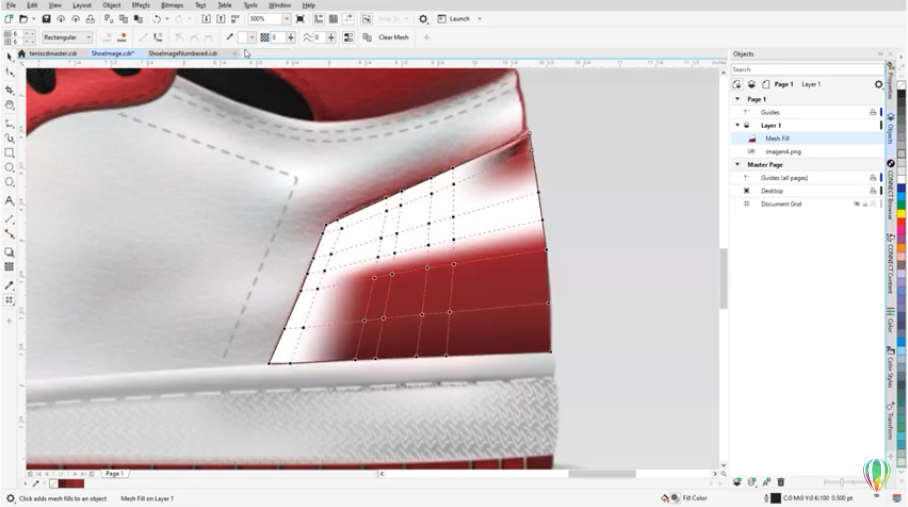
Task: Open the Bitmaps menu
Action: point(172,5)
